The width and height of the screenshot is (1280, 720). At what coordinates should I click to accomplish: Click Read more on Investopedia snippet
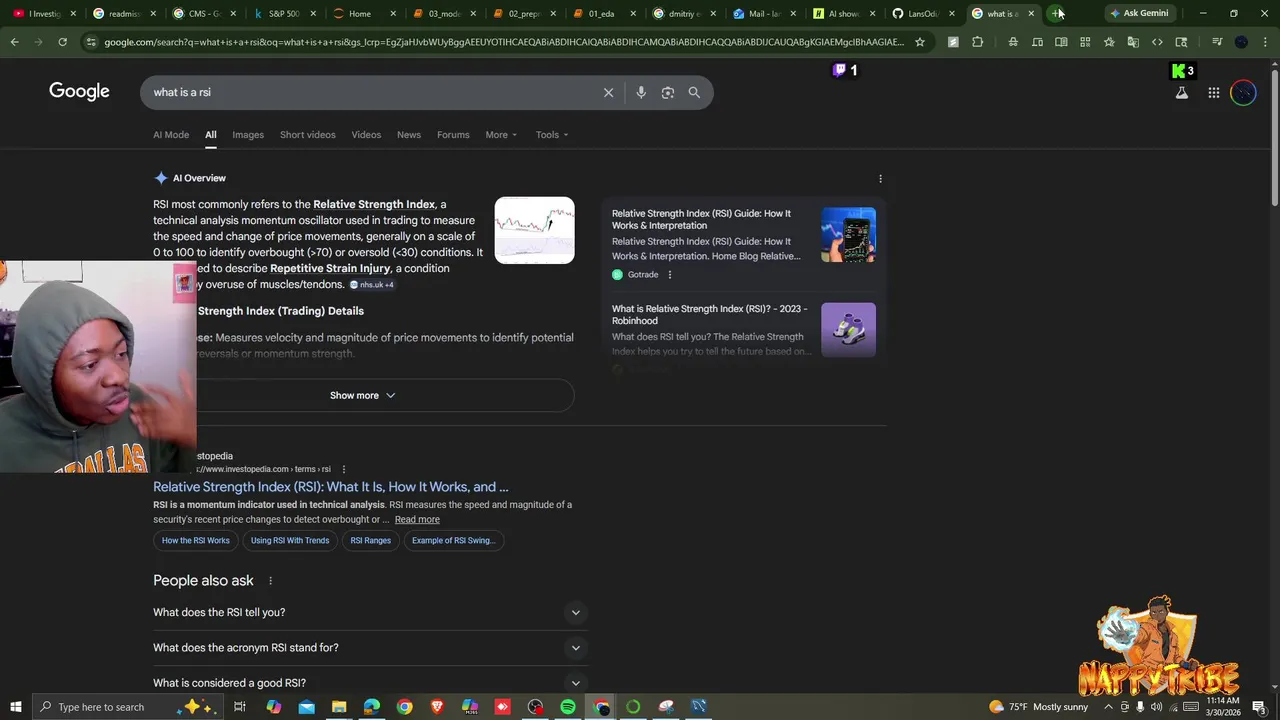(x=417, y=520)
